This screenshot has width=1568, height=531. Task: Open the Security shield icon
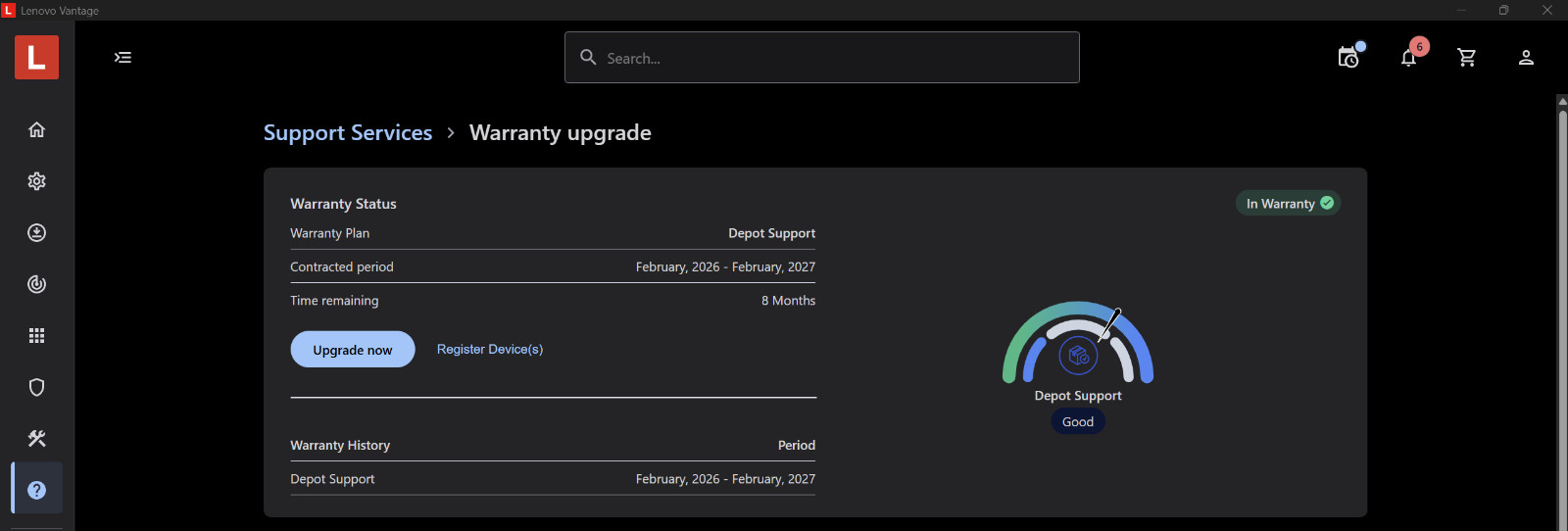point(36,387)
